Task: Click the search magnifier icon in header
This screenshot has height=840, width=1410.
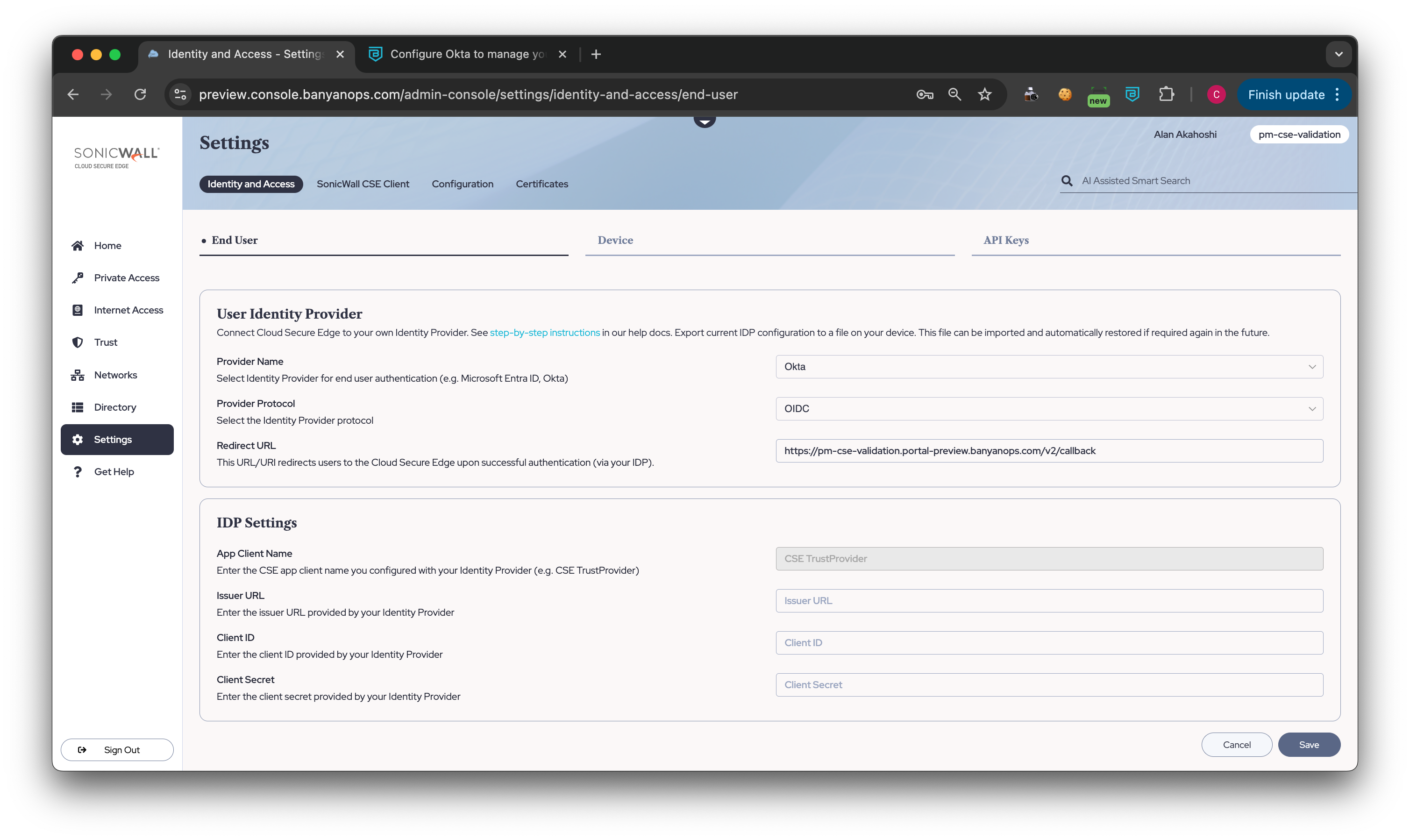Action: (x=1067, y=181)
